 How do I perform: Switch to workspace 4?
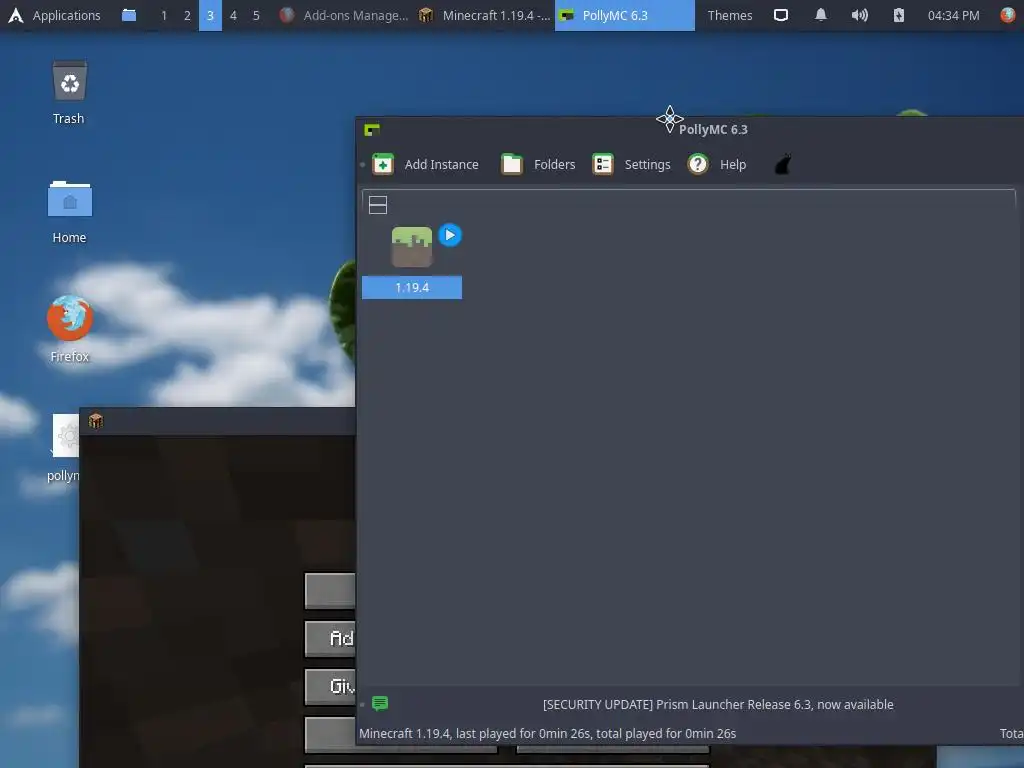click(x=233, y=15)
